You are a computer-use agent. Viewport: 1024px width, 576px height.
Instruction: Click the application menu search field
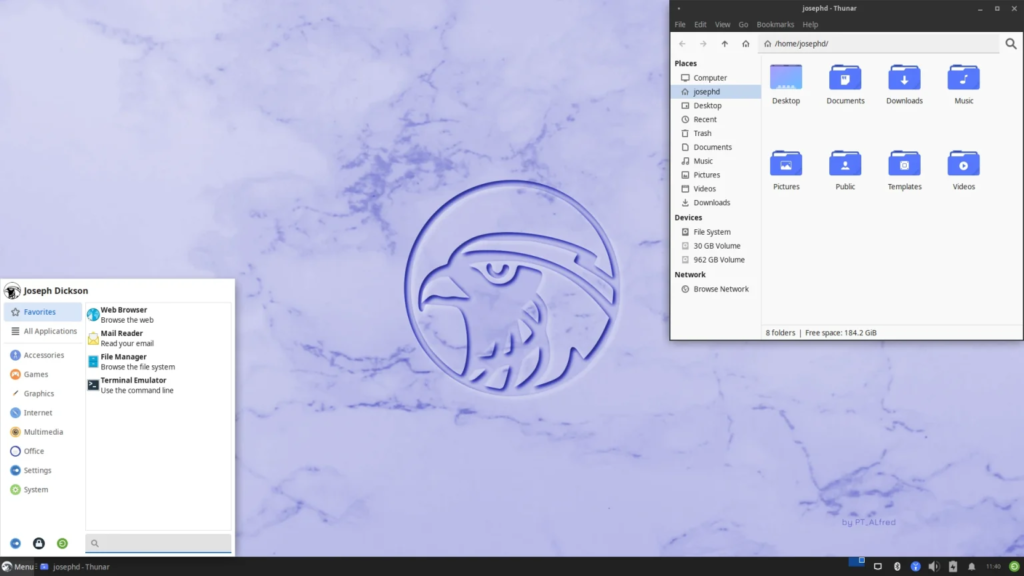(x=158, y=543)
